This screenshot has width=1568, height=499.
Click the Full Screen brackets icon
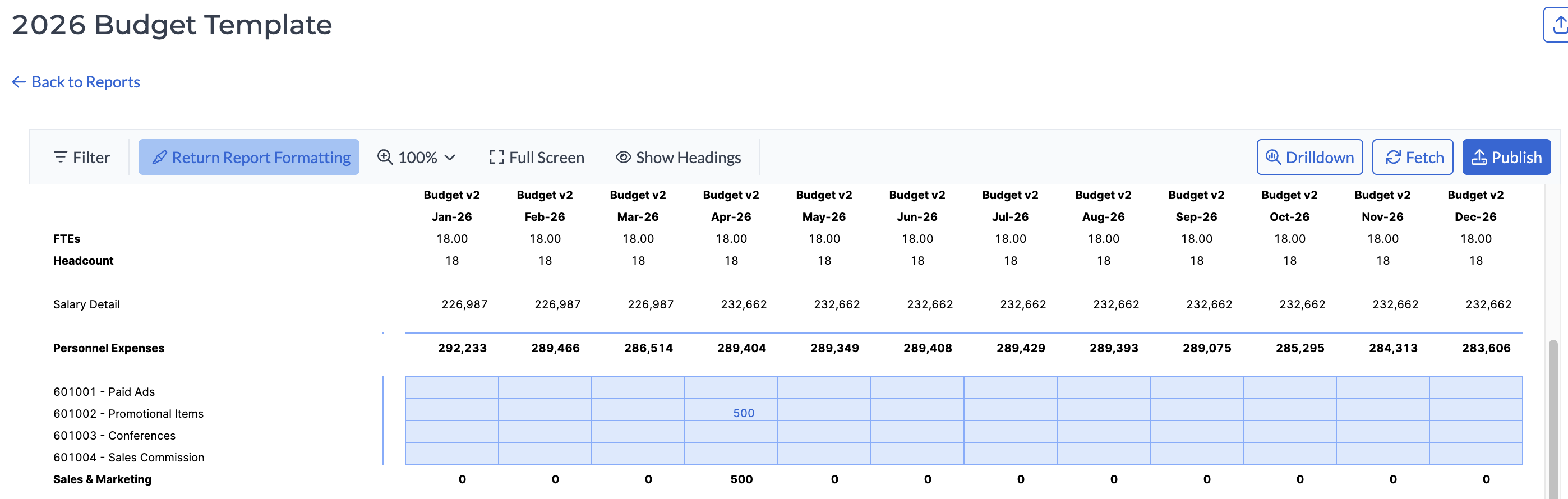496,158
